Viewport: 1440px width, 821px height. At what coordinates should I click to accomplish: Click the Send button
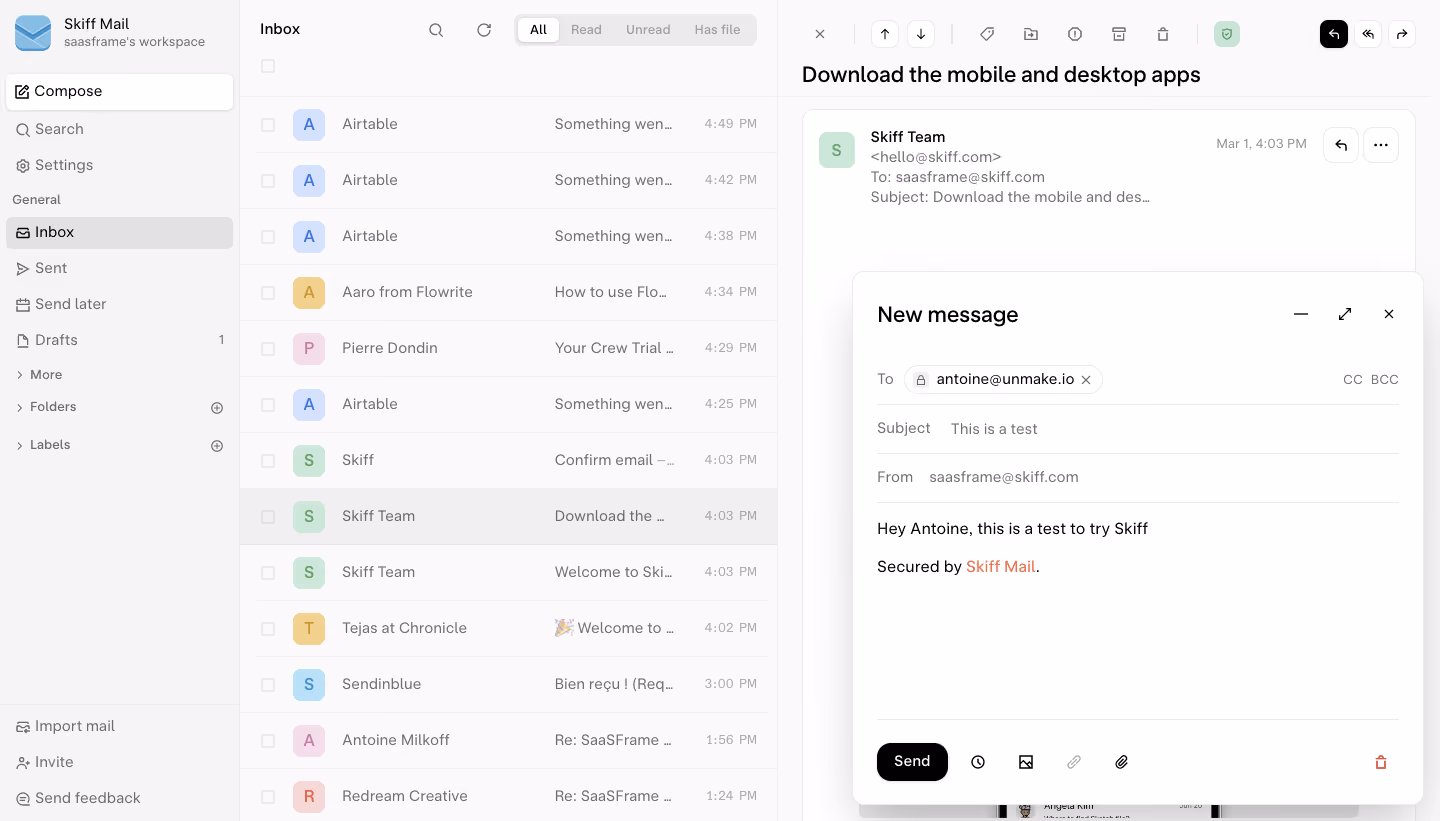(912, 762)
